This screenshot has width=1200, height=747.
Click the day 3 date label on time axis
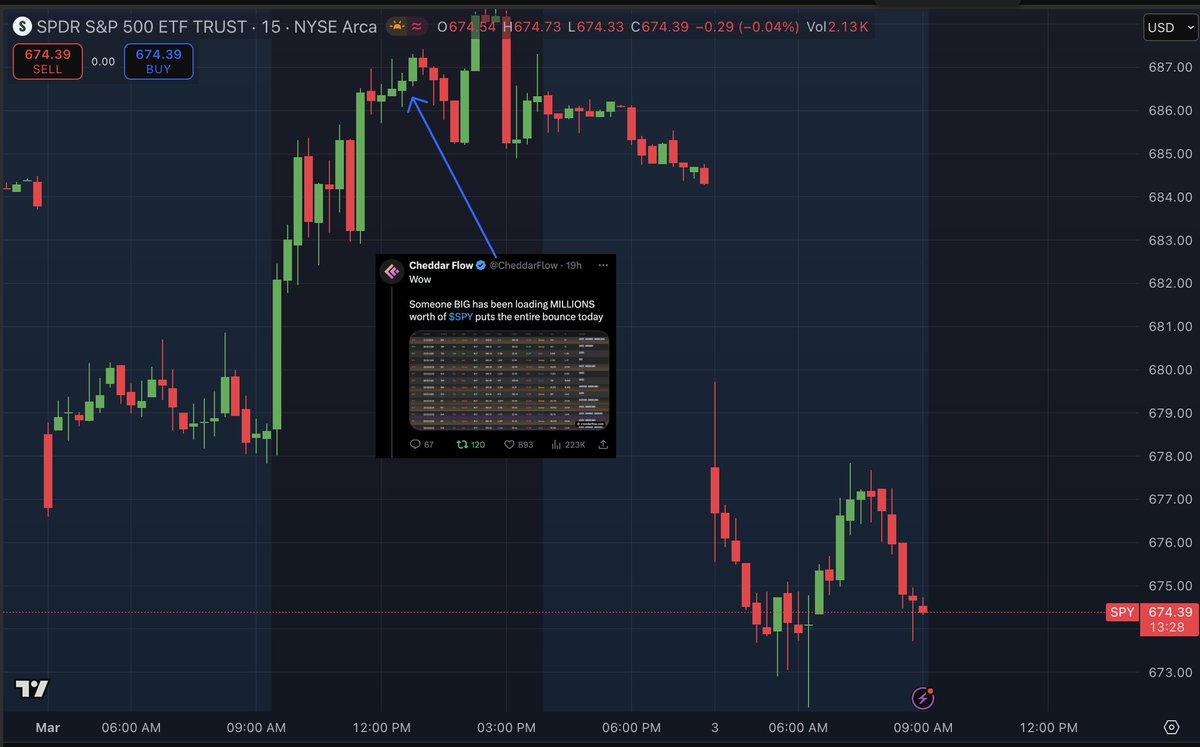714,727
